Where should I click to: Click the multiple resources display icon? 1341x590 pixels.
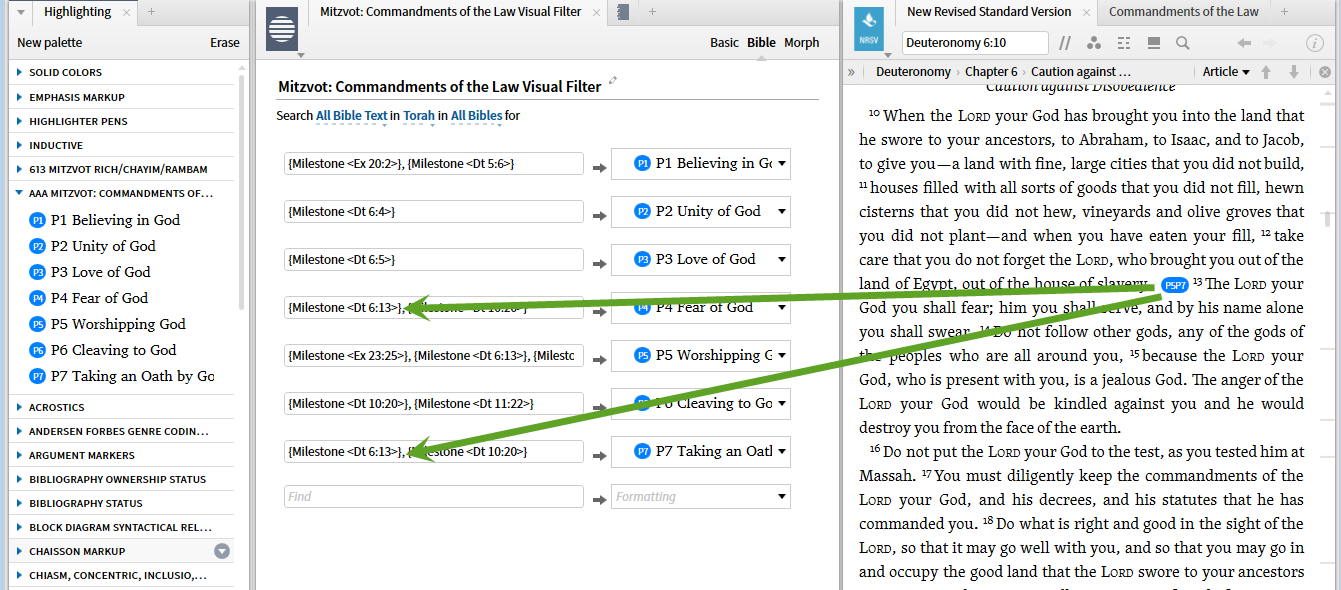pos(1153,43)
